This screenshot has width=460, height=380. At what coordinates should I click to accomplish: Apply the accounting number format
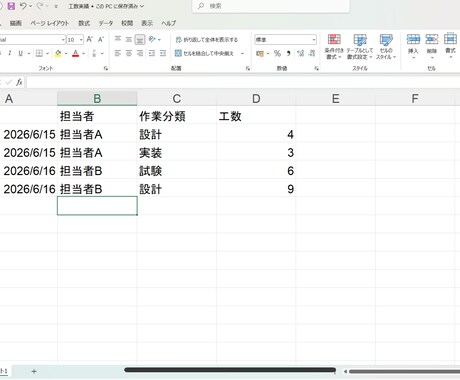click(260, 53)
